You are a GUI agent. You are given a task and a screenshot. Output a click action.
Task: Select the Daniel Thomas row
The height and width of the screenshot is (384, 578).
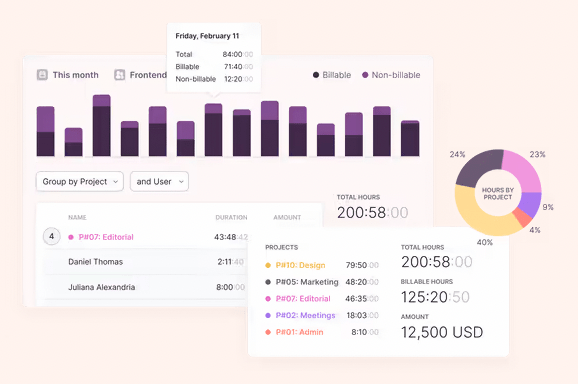click(147, 262)
